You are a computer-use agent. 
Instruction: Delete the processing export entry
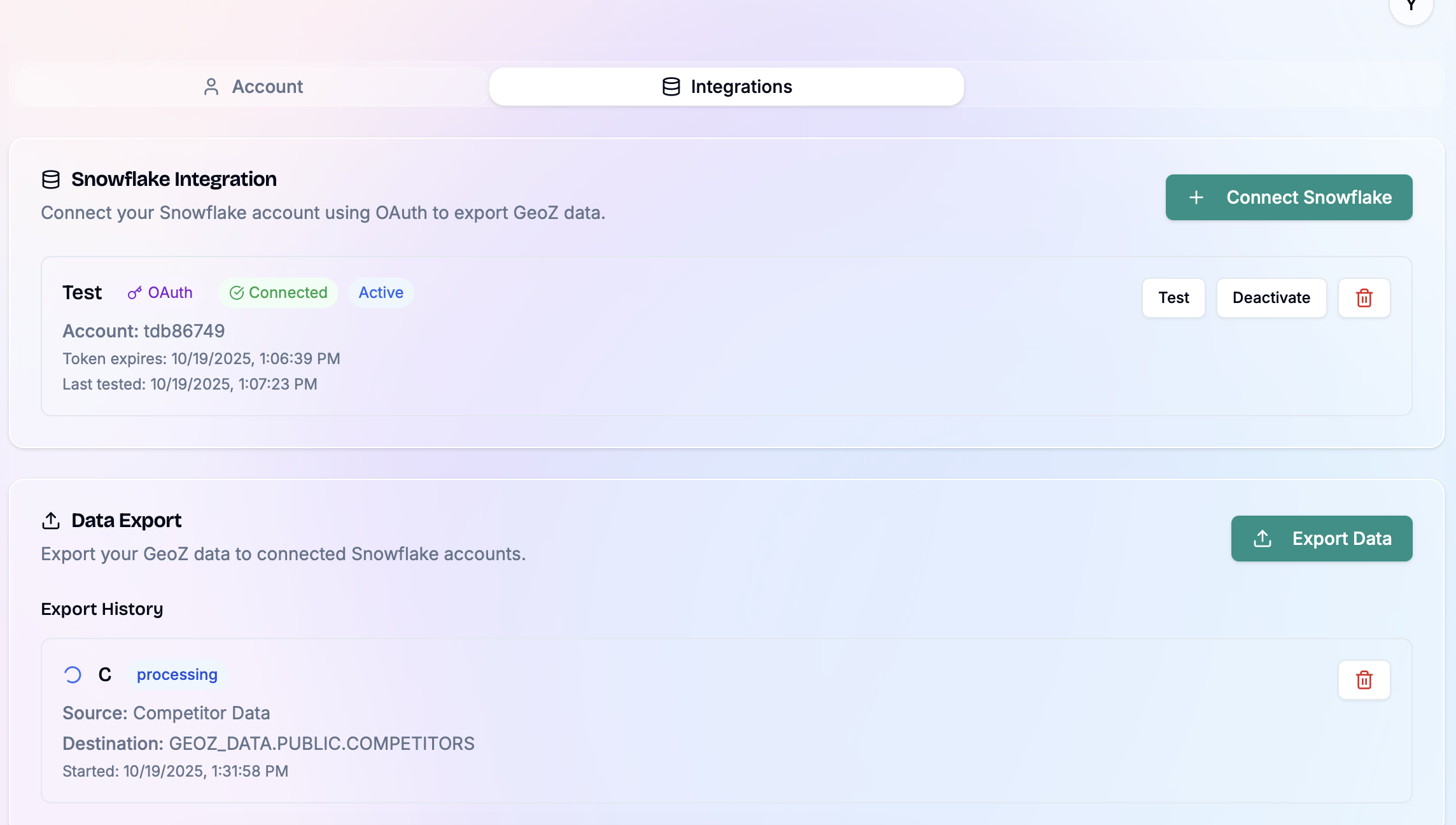pos(1364,680)
